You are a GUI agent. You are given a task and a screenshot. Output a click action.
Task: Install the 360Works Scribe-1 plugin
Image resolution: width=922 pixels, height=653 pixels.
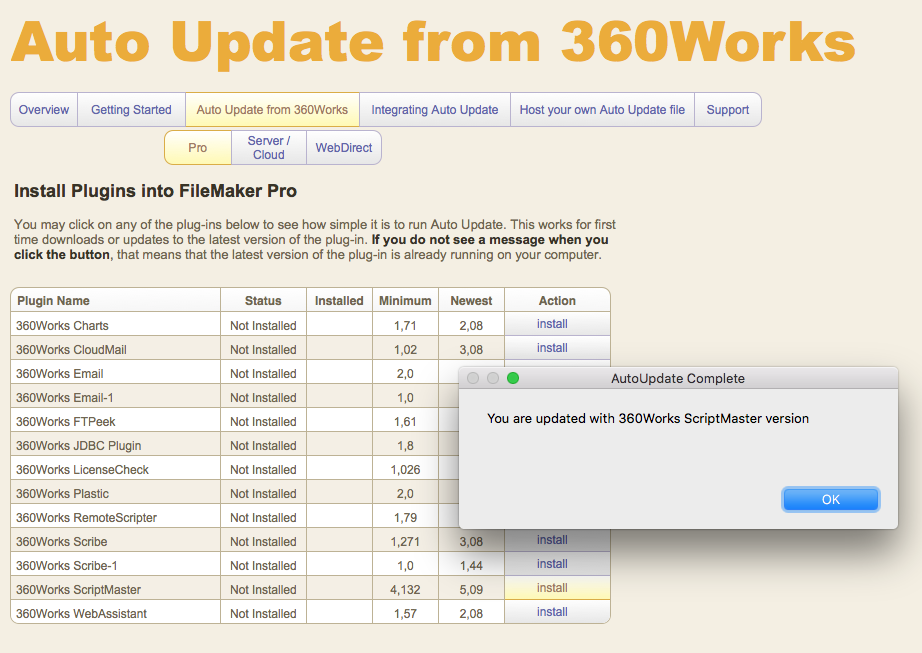(x=552, y=564)
